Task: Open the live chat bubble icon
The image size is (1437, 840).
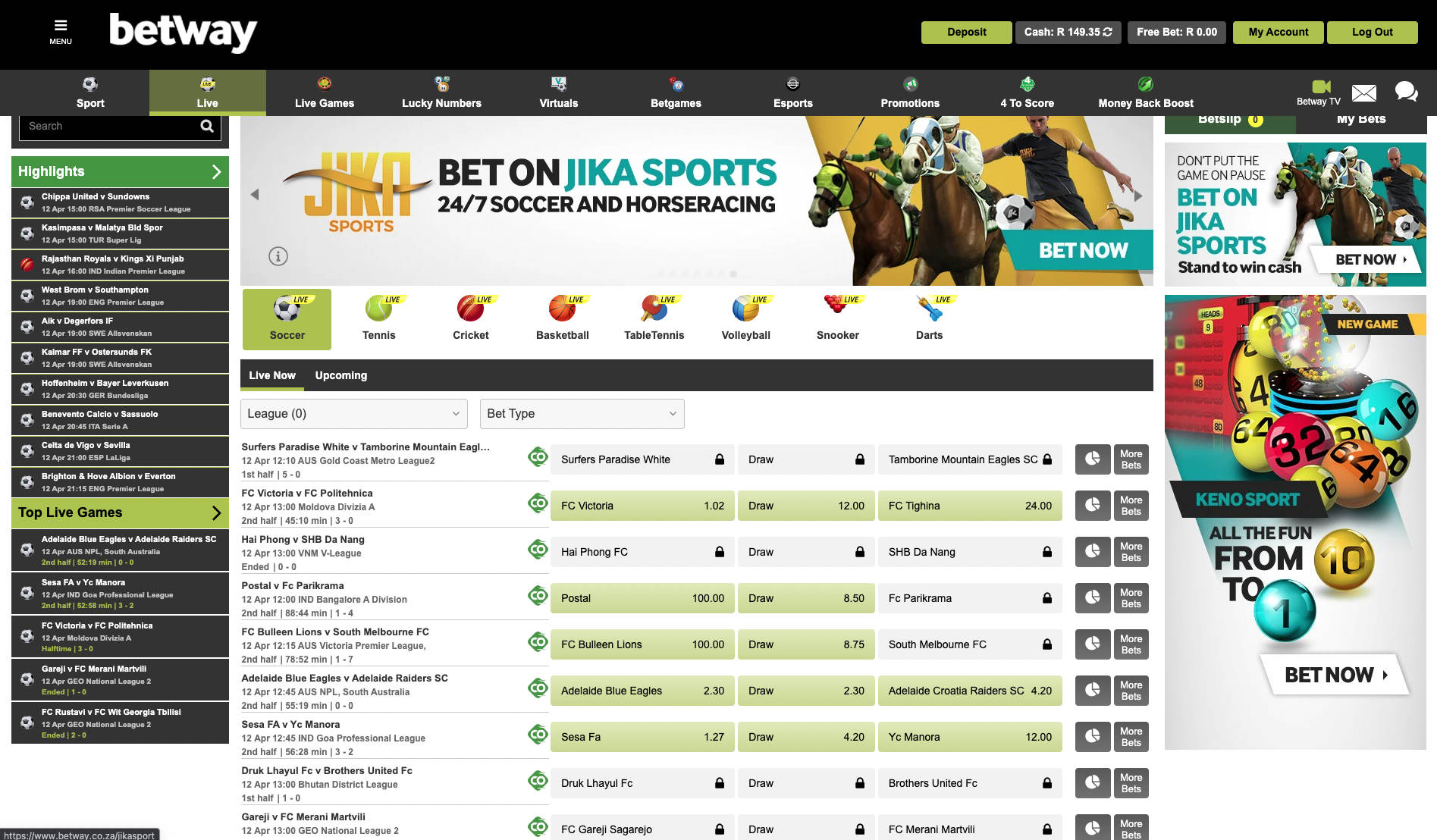Action: point(1406,92)
